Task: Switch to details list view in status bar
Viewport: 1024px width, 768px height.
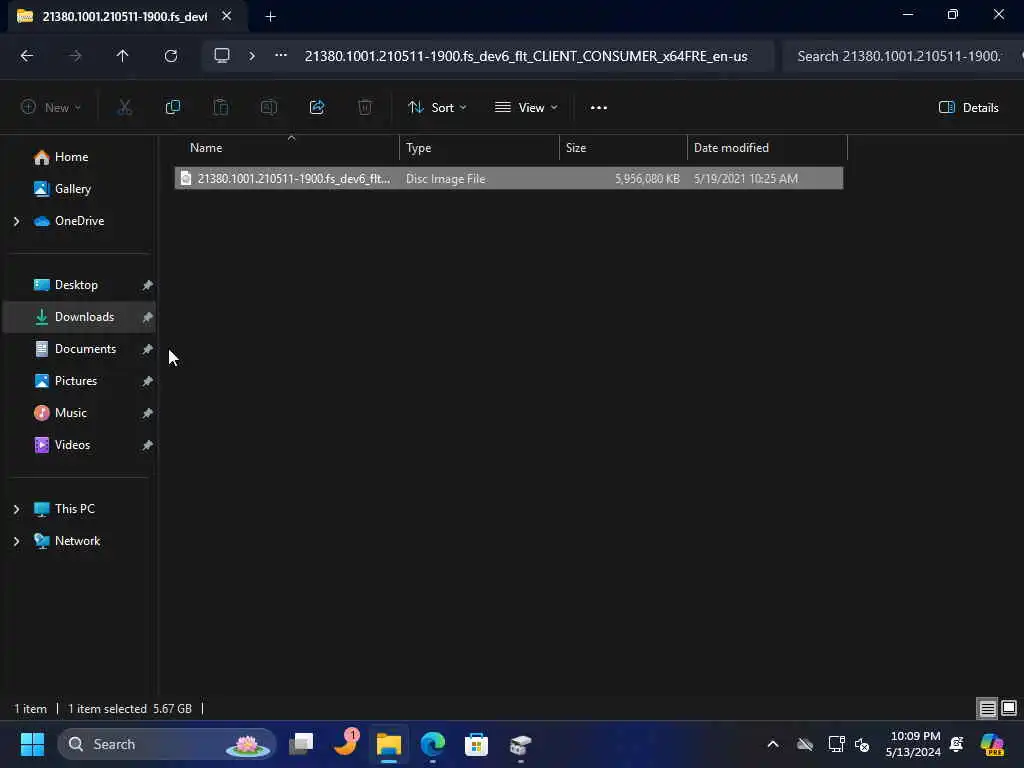Action: (987, 709)
